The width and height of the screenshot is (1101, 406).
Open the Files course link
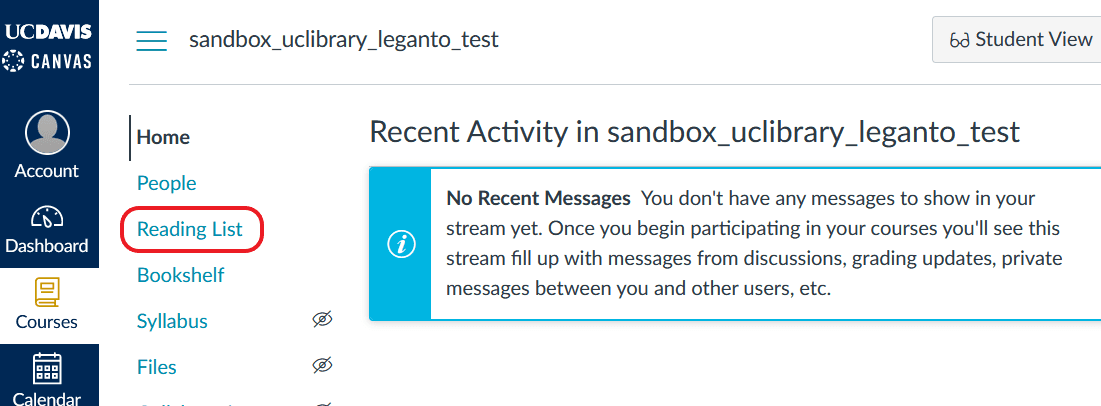[x=157, y=367]
